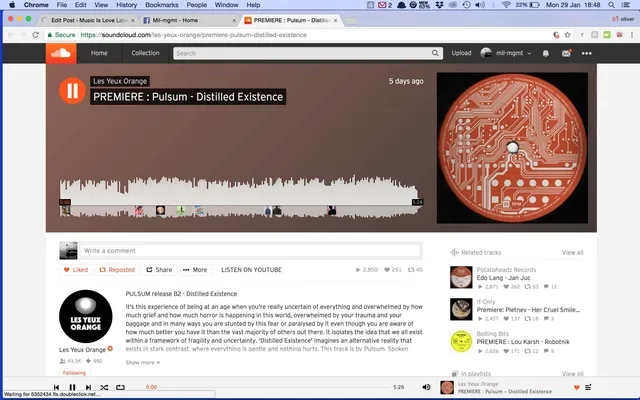Toggle repeat in the bottom player
Image resolution: width=640 pixels, height=400 pixels.
120,387
